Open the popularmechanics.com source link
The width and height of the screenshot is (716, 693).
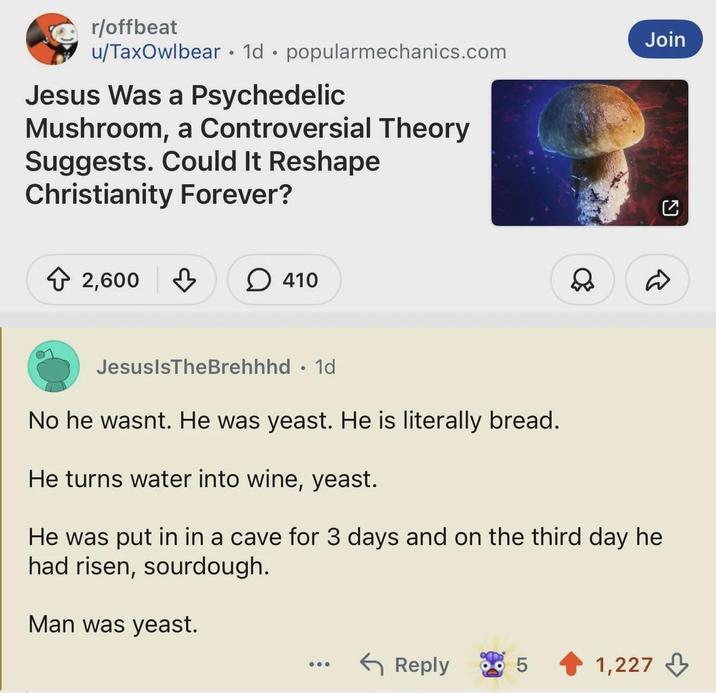396,51
